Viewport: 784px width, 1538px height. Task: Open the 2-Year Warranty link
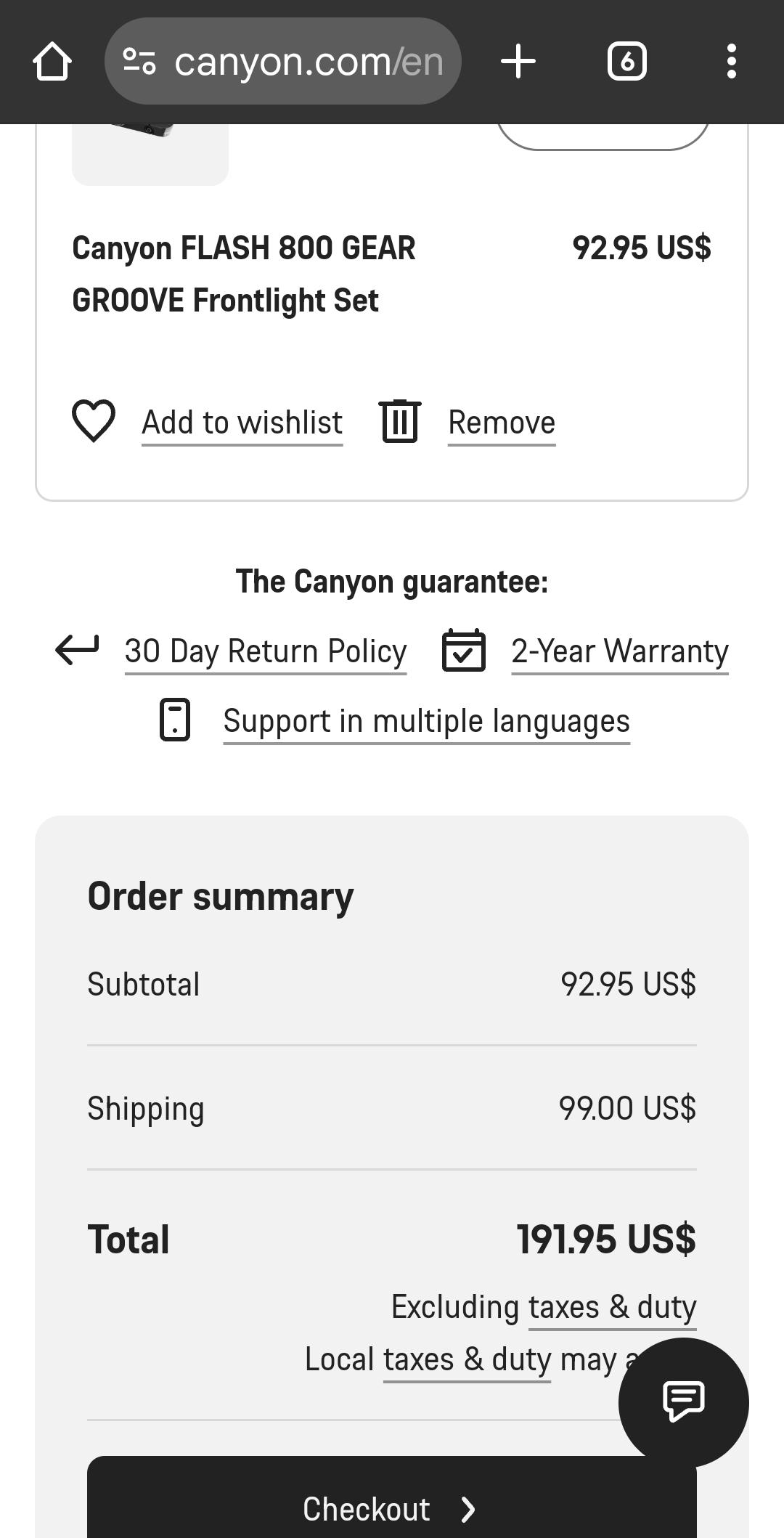[x=619, y=651]
